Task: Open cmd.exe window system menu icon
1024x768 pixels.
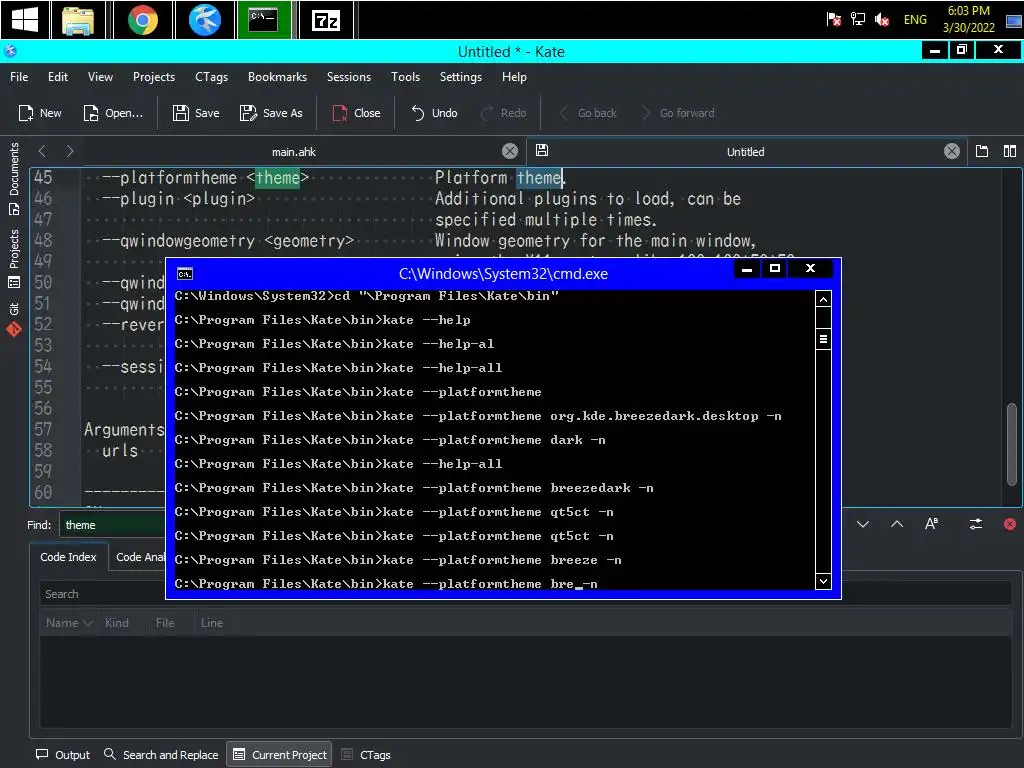Action: (185, 274)
